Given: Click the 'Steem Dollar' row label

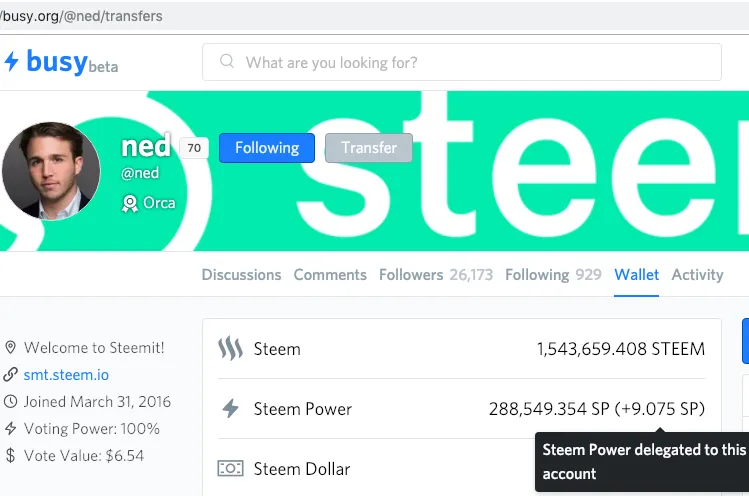Looking at the screenshot, I should [302, 469].
